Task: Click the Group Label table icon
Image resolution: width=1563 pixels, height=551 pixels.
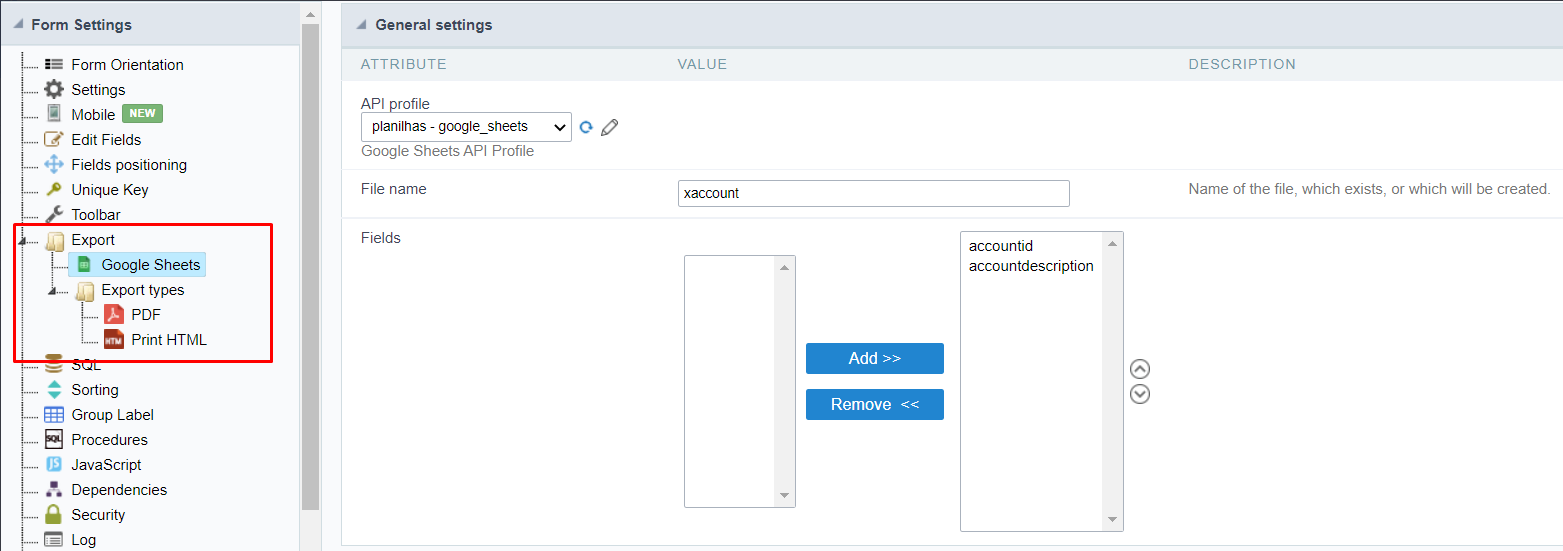Action: pos(54,415)
